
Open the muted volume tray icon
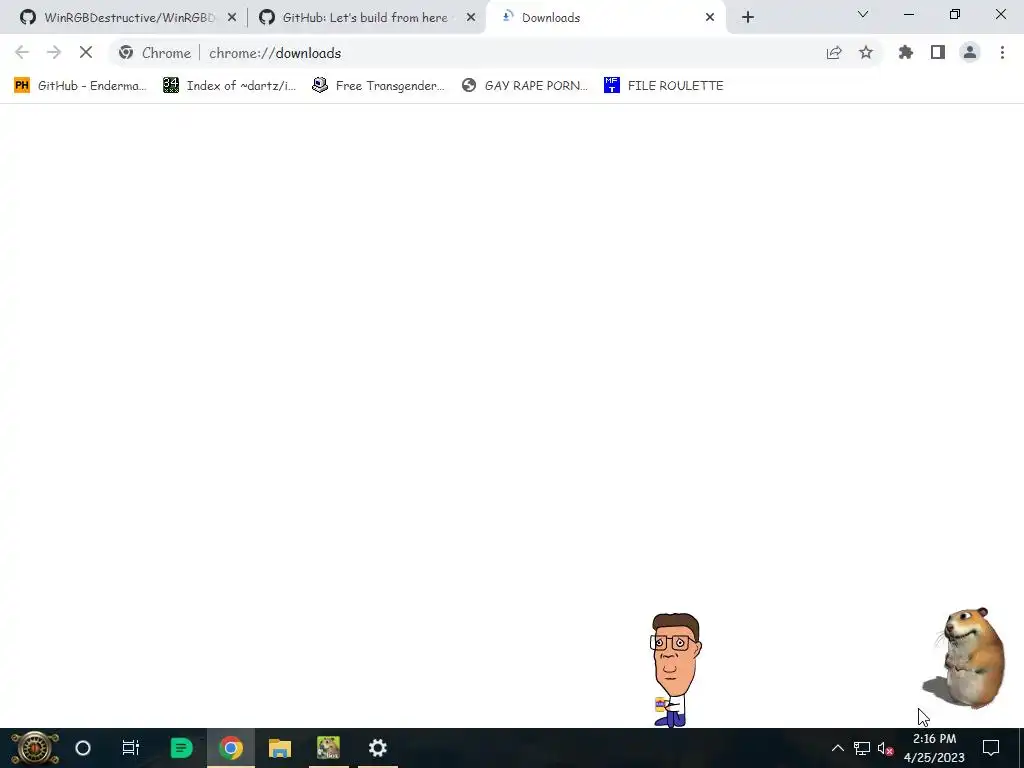[886, 748]
